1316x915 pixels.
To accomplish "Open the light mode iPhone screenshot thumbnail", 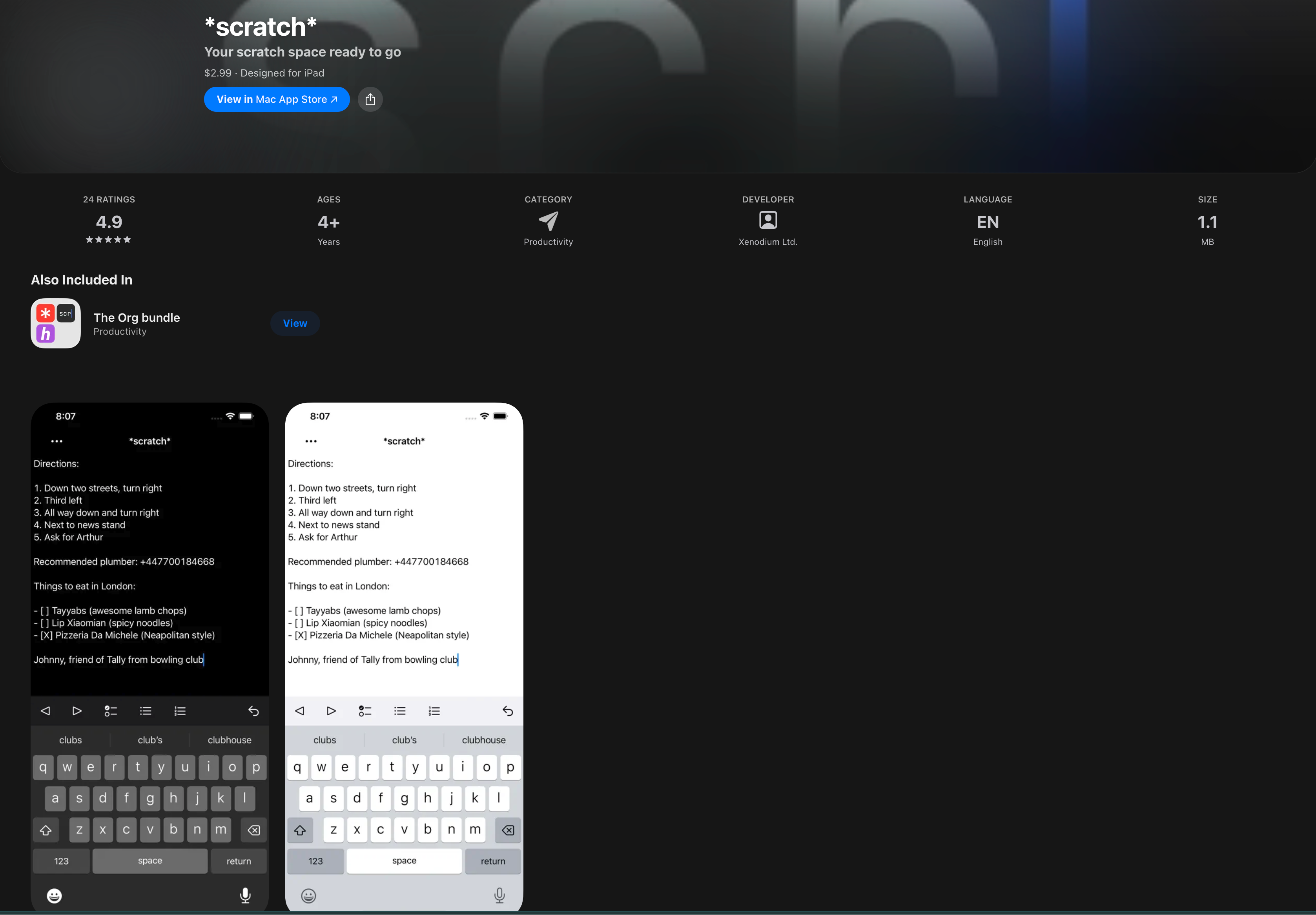I will coord(404,573).
